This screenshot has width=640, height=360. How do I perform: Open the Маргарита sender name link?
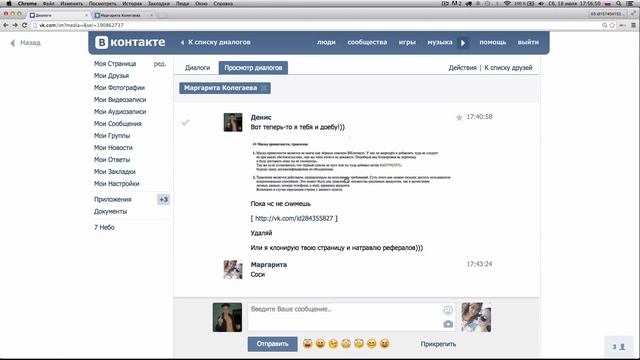269,264
